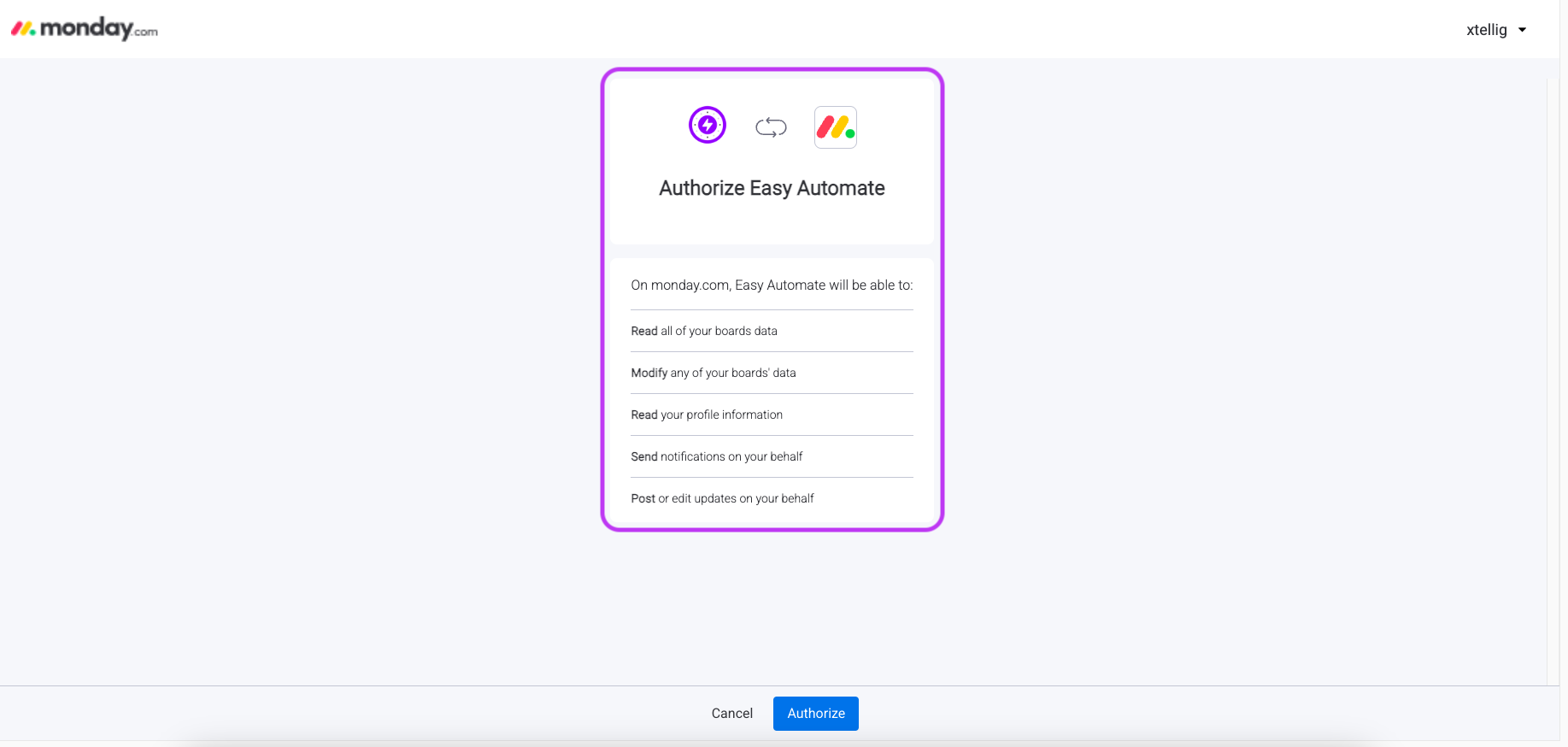1568x747 pixels.
Task: Select 'Read your profile information' permission
Action: click(x=707, y=415)
